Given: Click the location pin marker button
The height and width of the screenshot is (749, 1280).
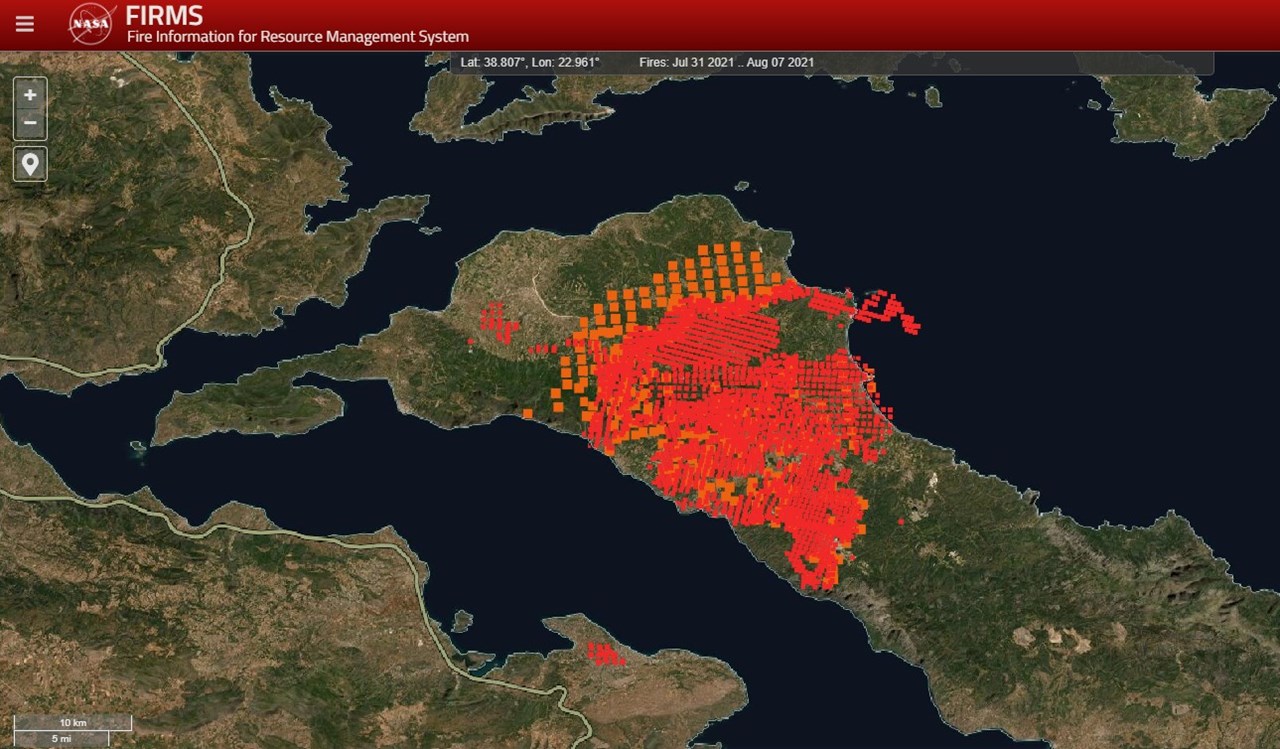Looking at the screenshot, I should click(30, 164).
